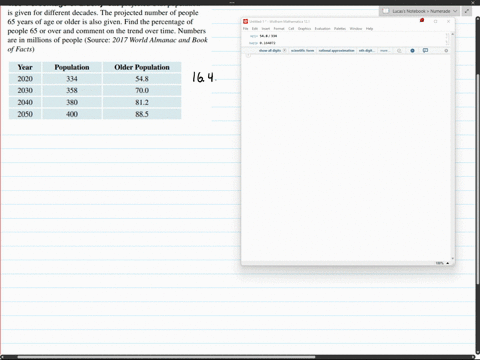Click the output cell '0.164072'
Viewport: 480px width, 360px height.
267,43
